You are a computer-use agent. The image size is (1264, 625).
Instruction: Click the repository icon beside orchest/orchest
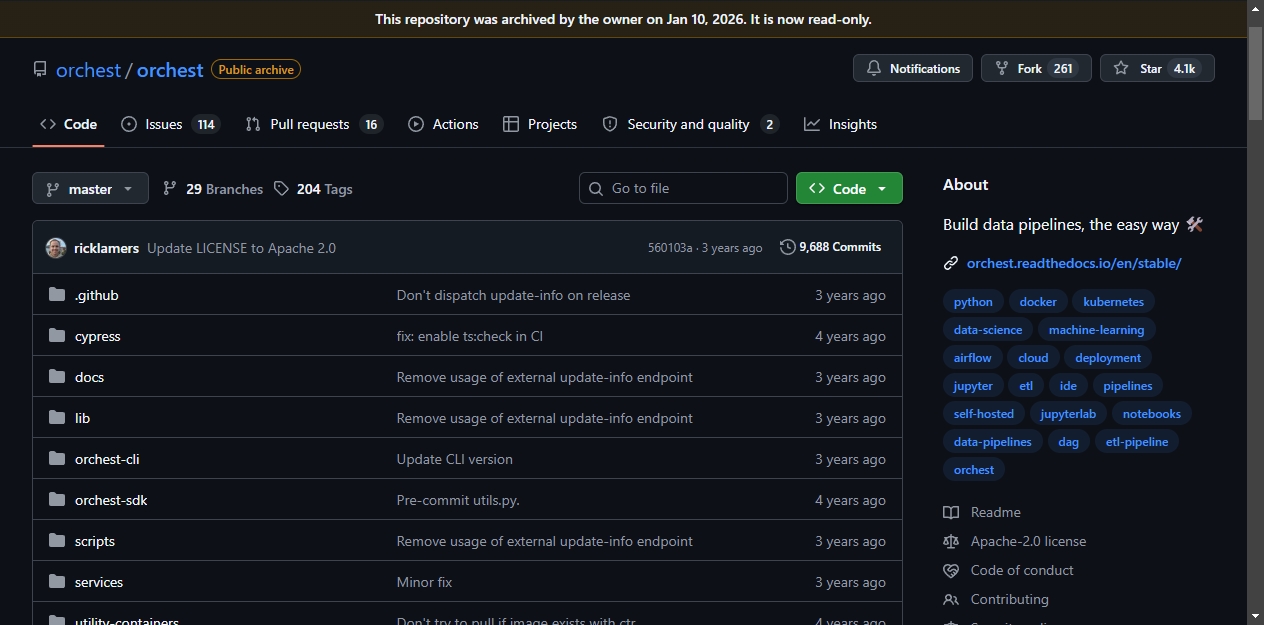click(x=40, y=70)
